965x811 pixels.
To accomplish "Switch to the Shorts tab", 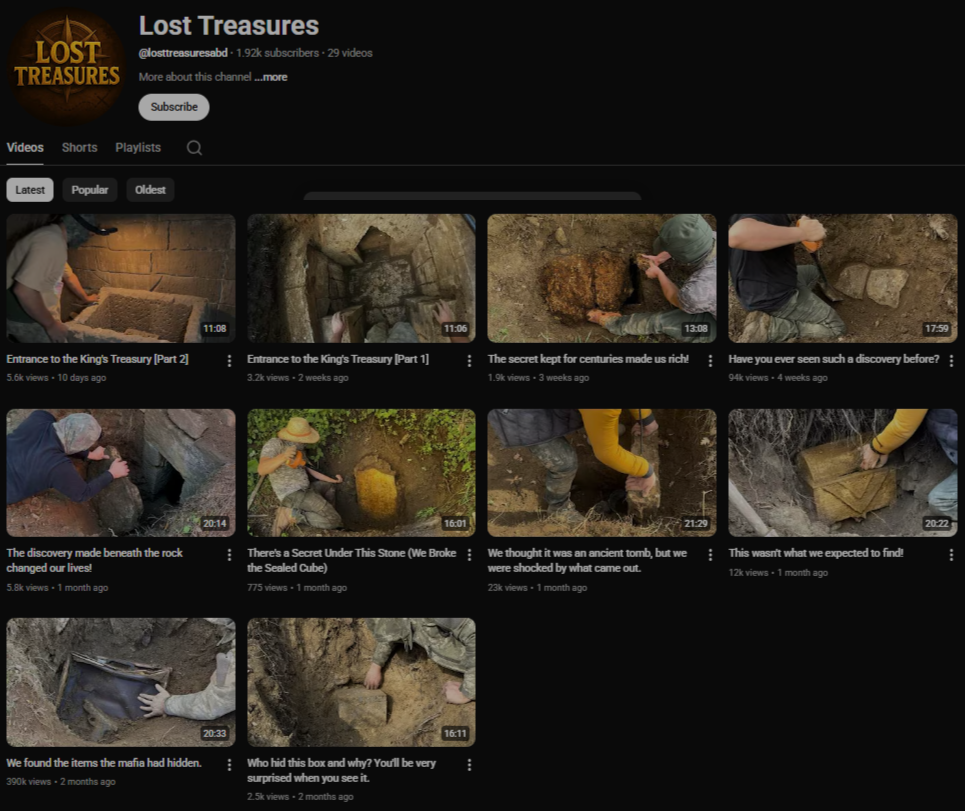I will tap(79, 147).
